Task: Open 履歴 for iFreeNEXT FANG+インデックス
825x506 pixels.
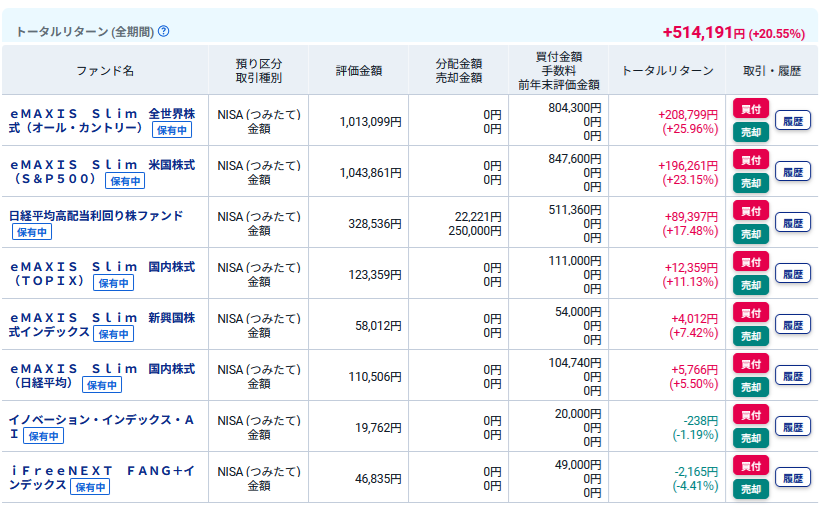Action: [793, 478]
